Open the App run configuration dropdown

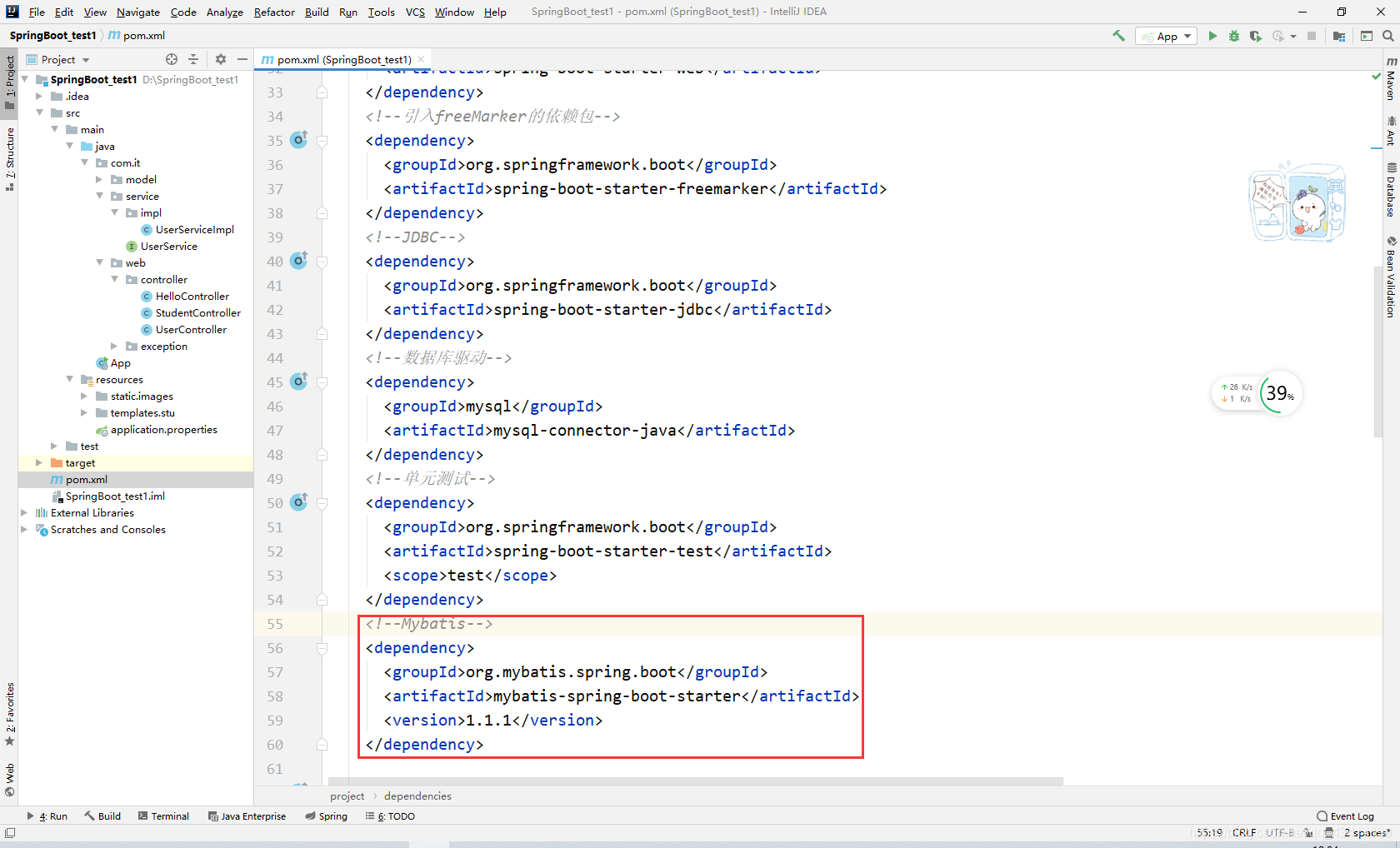tap(1166, 36)
